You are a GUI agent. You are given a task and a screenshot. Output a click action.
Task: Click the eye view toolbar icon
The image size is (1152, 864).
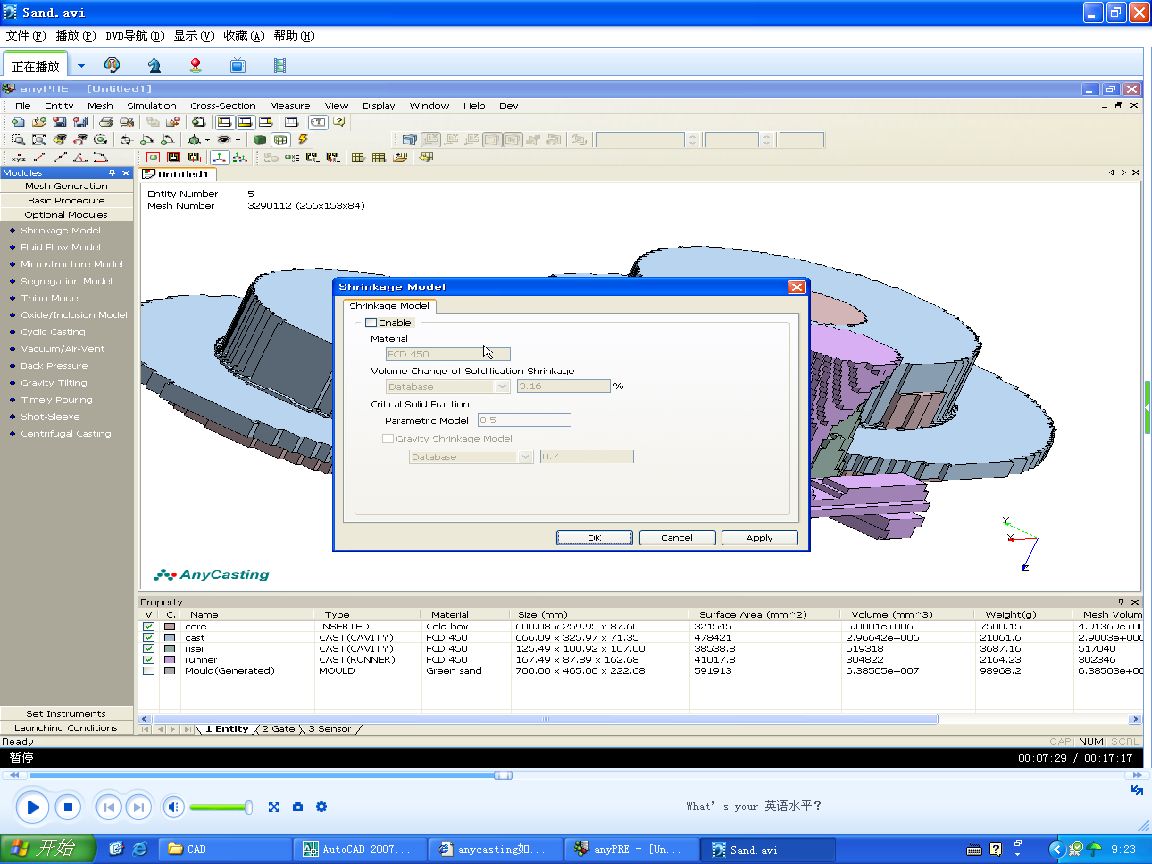pyautogui.click(x=224, y=140)
